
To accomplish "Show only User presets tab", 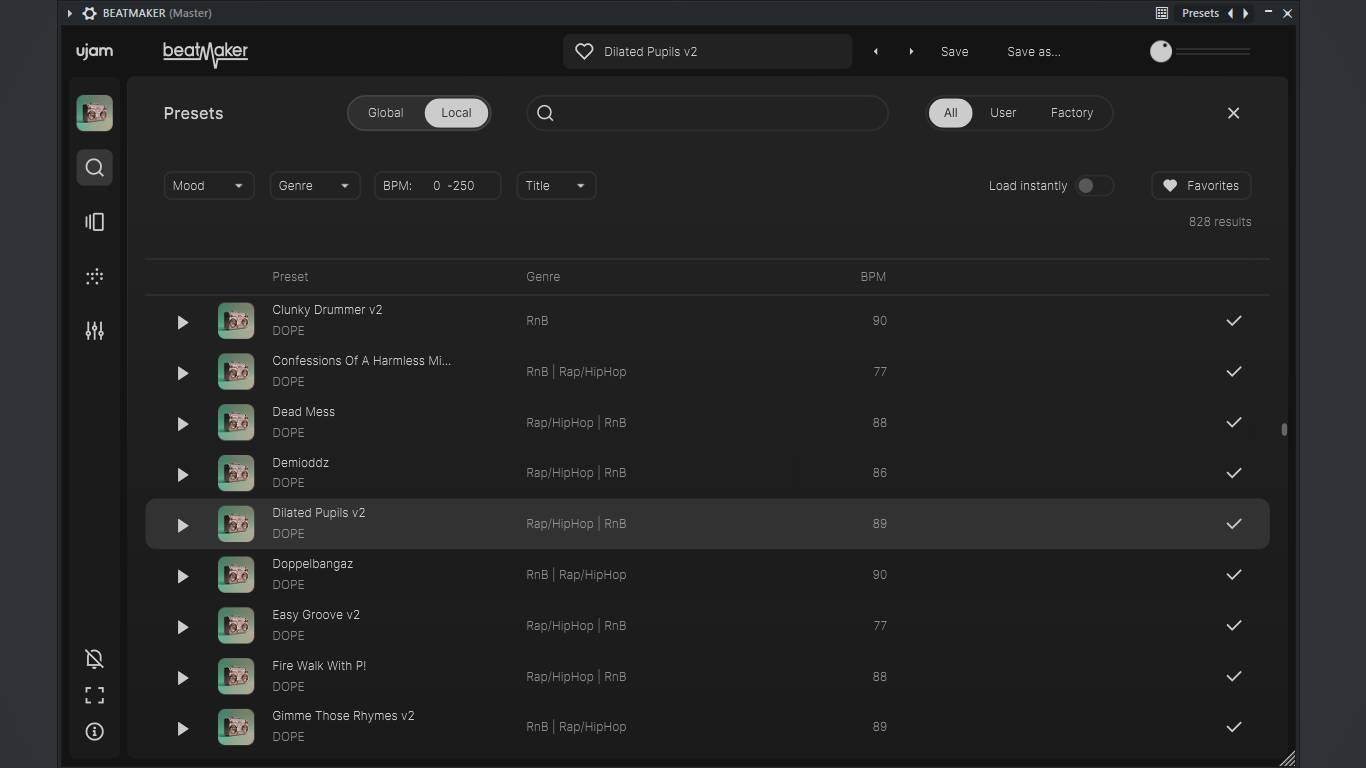I will click(1003, 113).
